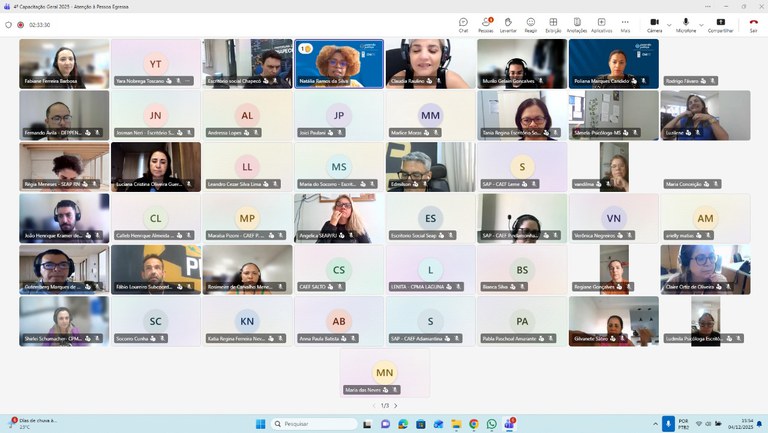Open the Exibição view options
768x433 pixels.
coord(553,25)
